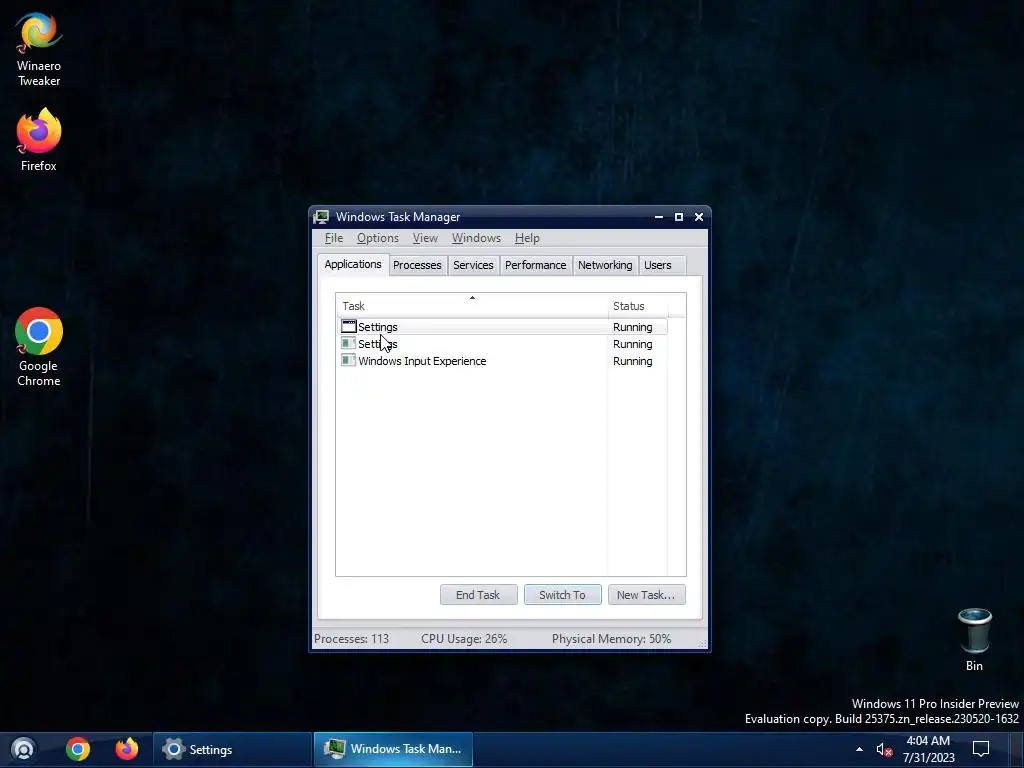
Task: Open the Options menu
Action: click(x=377, y=238)
